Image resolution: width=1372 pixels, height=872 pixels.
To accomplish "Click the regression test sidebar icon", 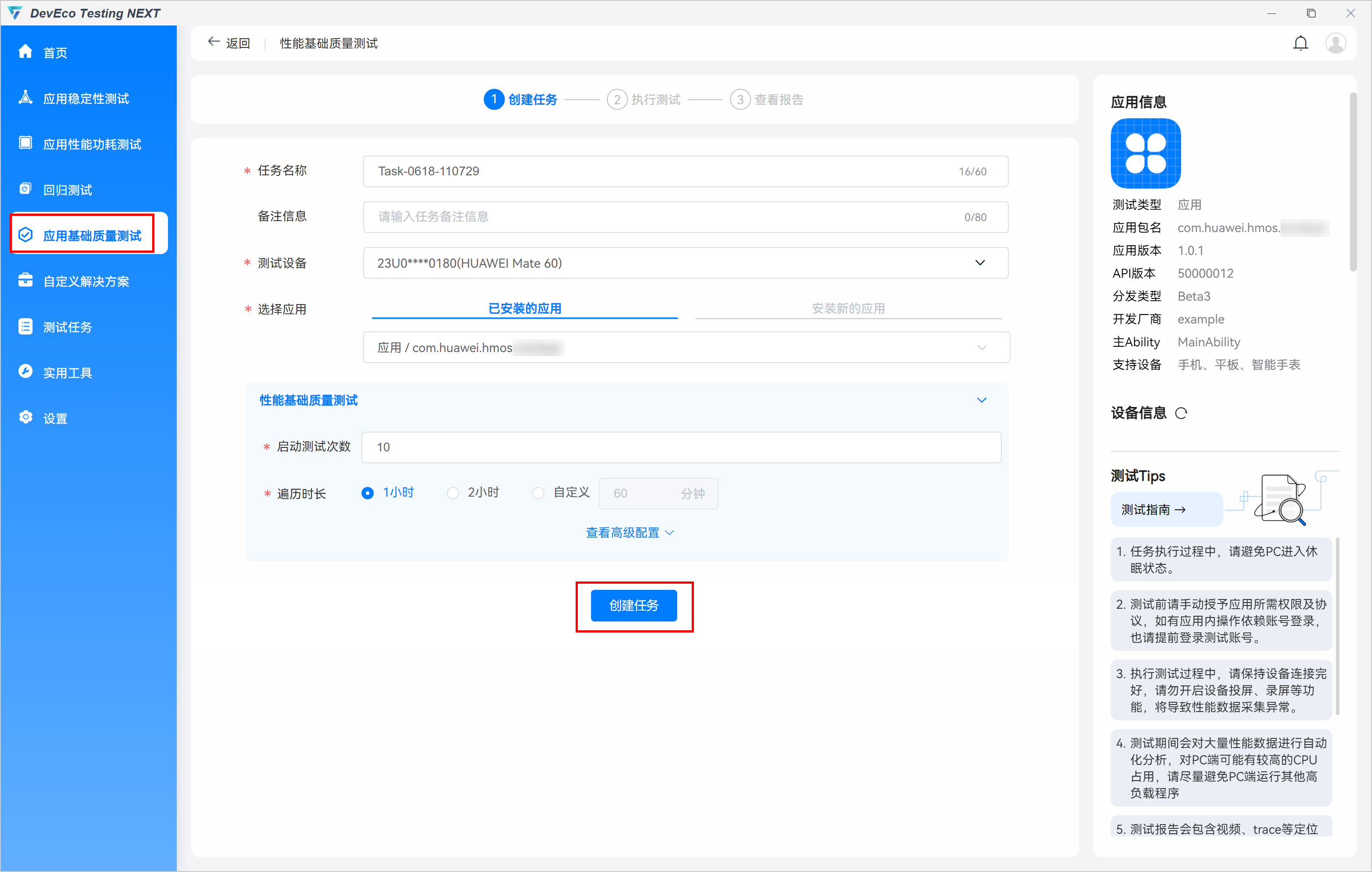I will (x=25, y=189).
